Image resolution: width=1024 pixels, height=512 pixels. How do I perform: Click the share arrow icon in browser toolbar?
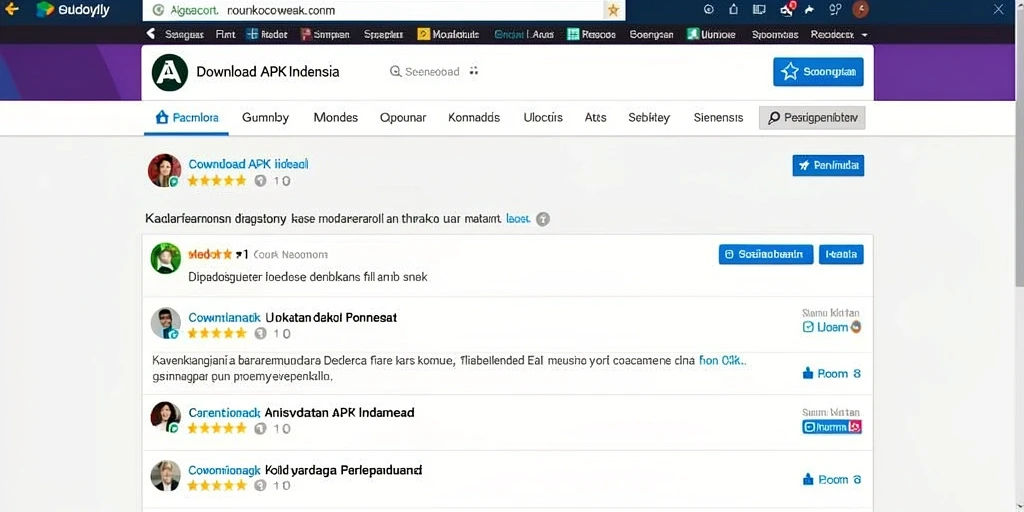pos(810,10)
